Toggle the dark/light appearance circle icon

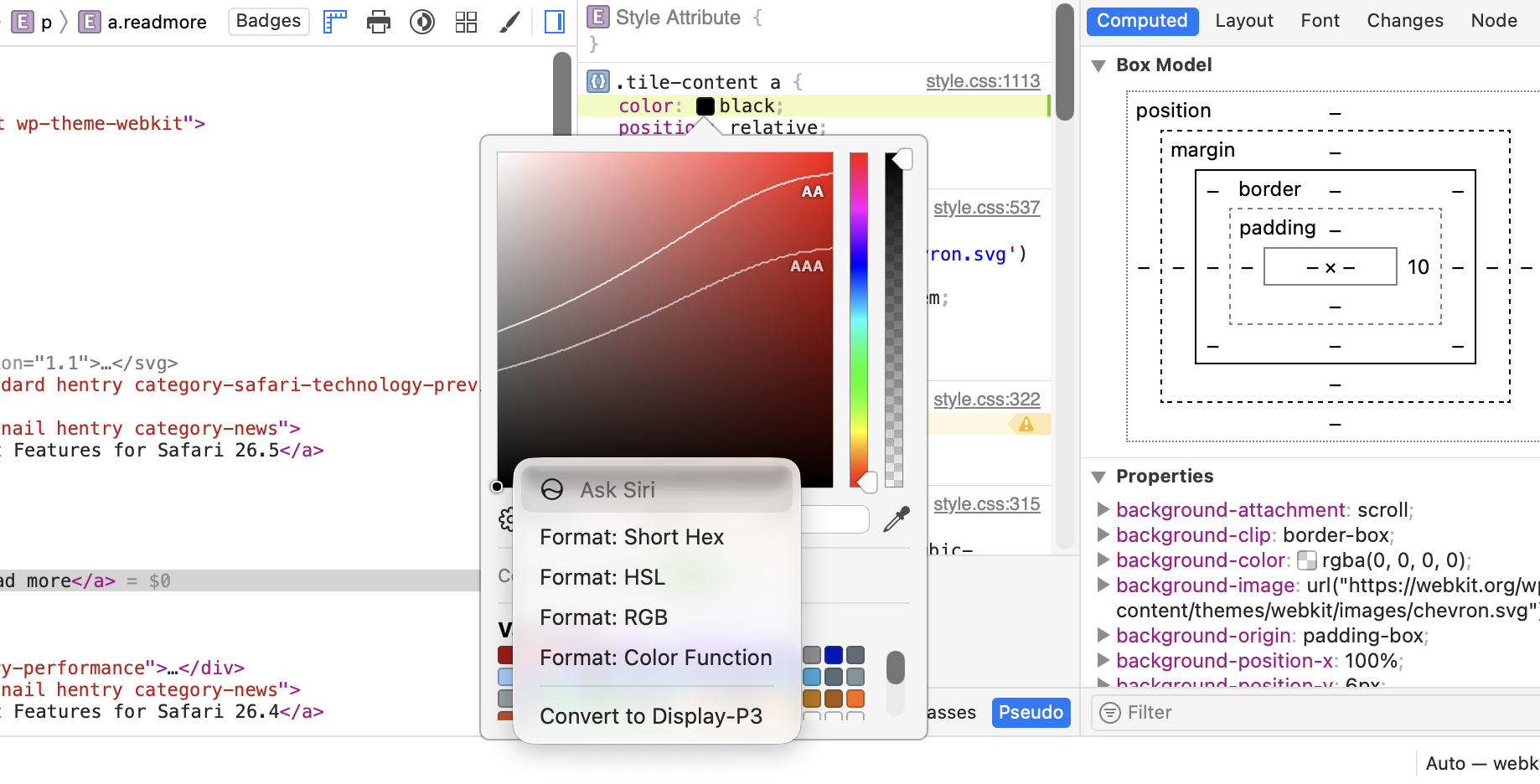click(422, 22)
